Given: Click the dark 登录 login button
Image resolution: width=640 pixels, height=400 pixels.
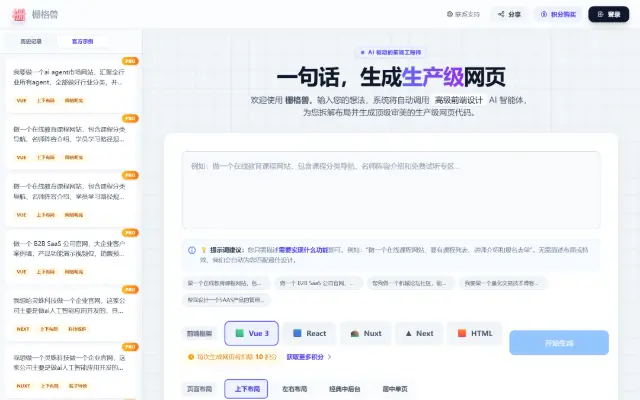Looking at the screenshot, I should (x=609, y=14).
